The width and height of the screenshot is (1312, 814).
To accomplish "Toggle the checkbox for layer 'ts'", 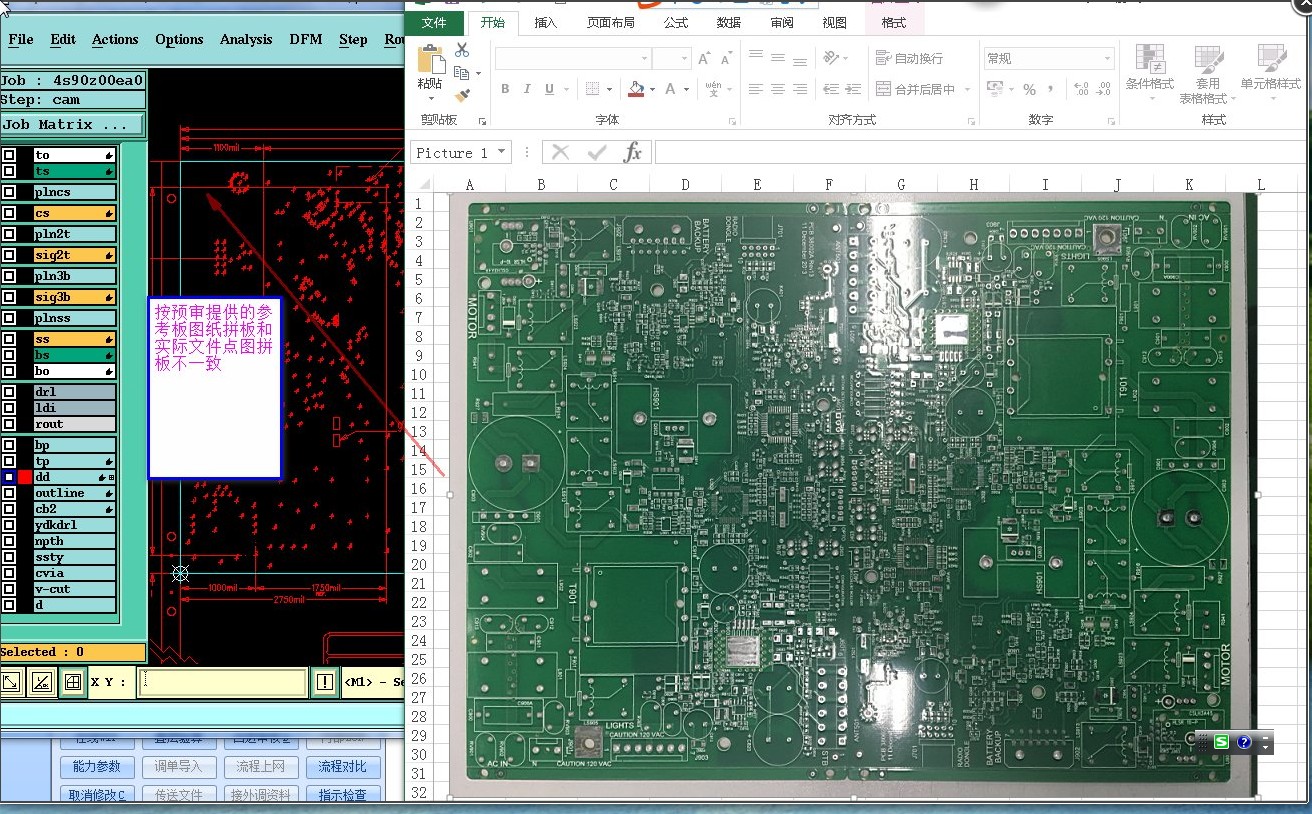I will 8,172.
